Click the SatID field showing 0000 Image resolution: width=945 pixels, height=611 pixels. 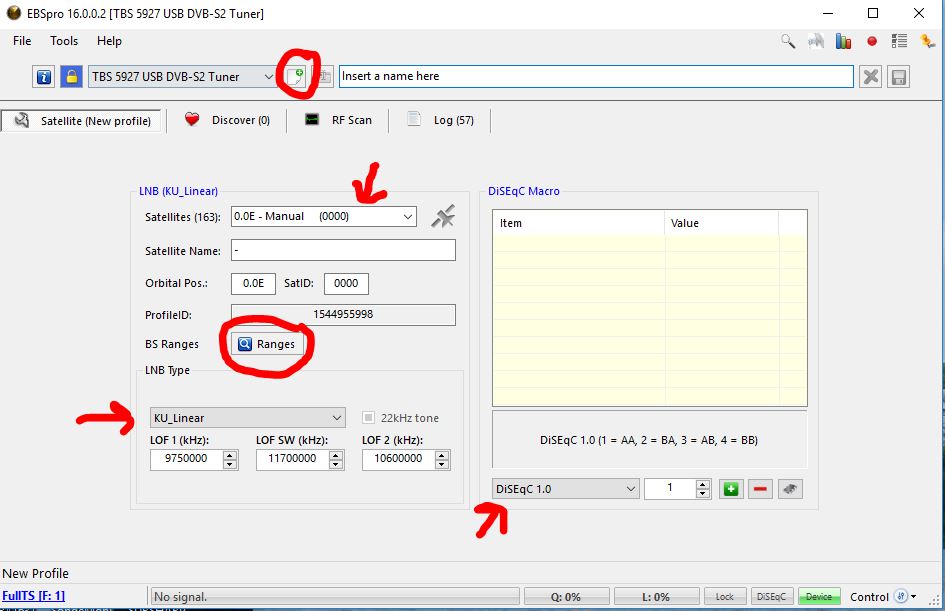click(346, 283)
